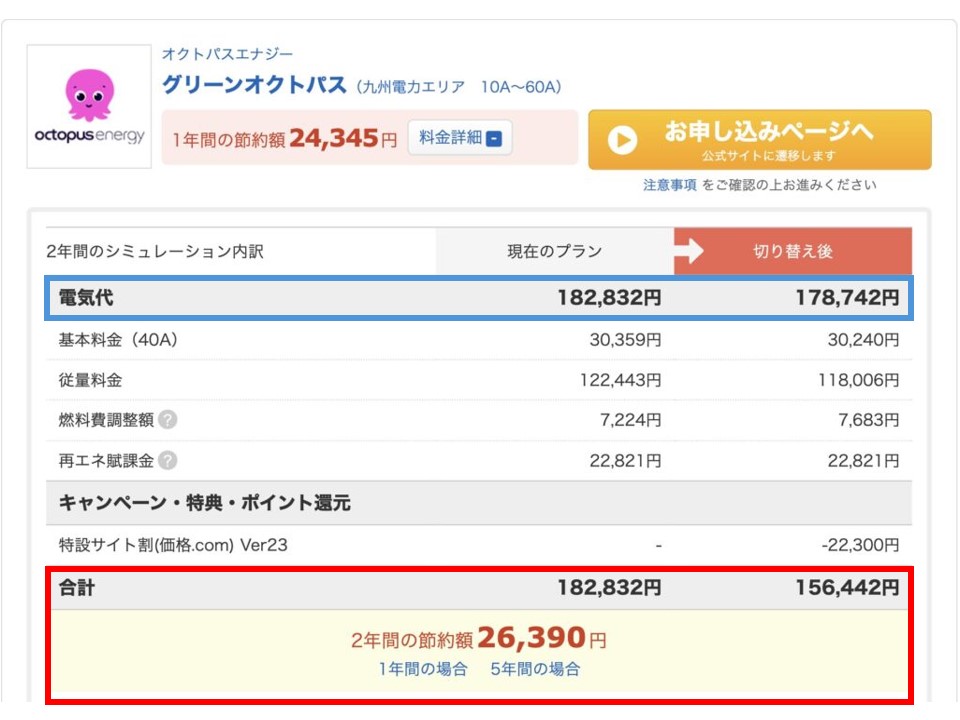Click the 30,240円 basic charge after switching

(863, 340)
